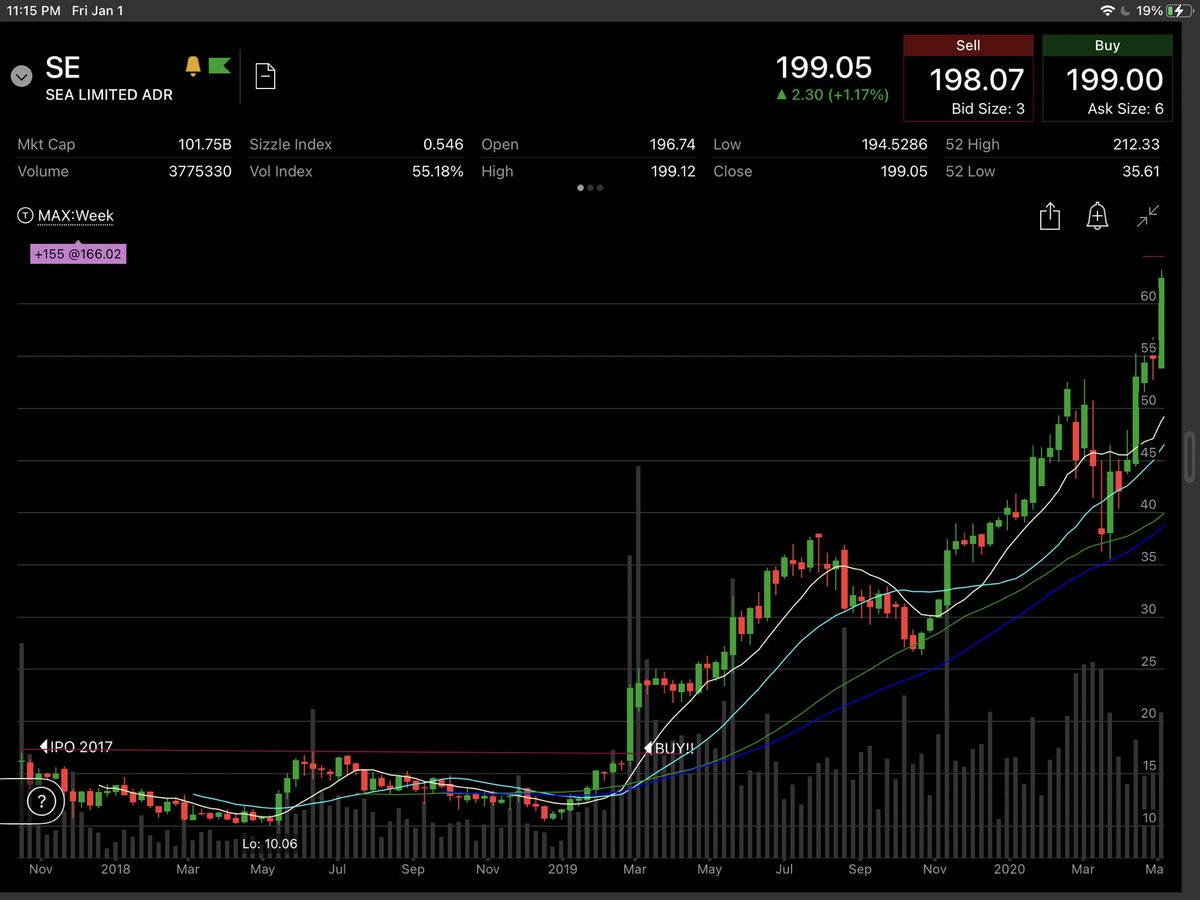Tap the 199.05 last price
Viewport: 1200px width, 900px height.
(x=825, y=68)
